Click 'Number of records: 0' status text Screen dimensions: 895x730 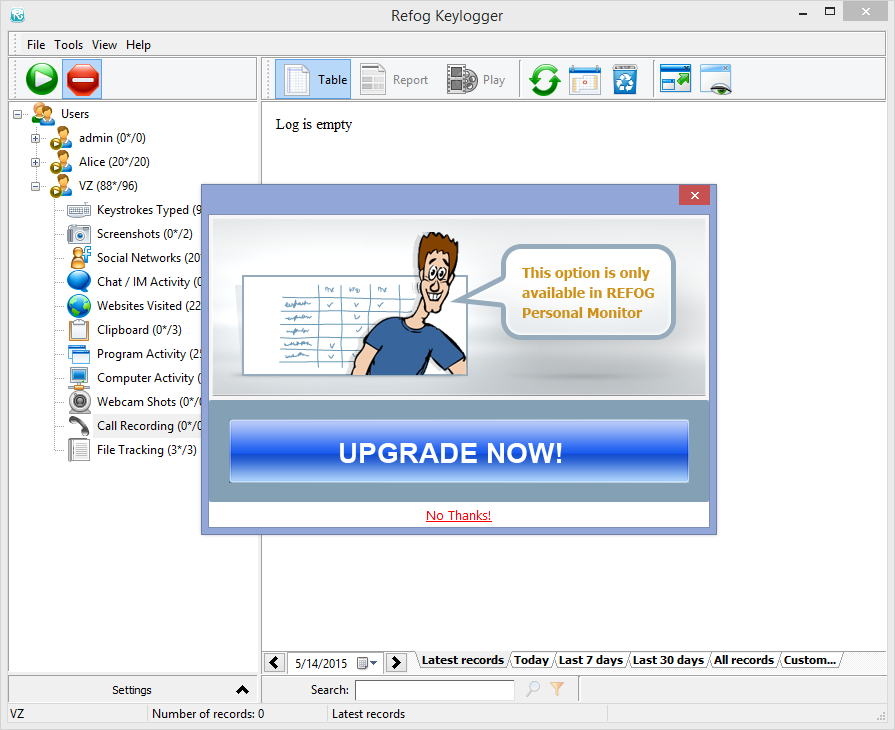click(208, 713)
